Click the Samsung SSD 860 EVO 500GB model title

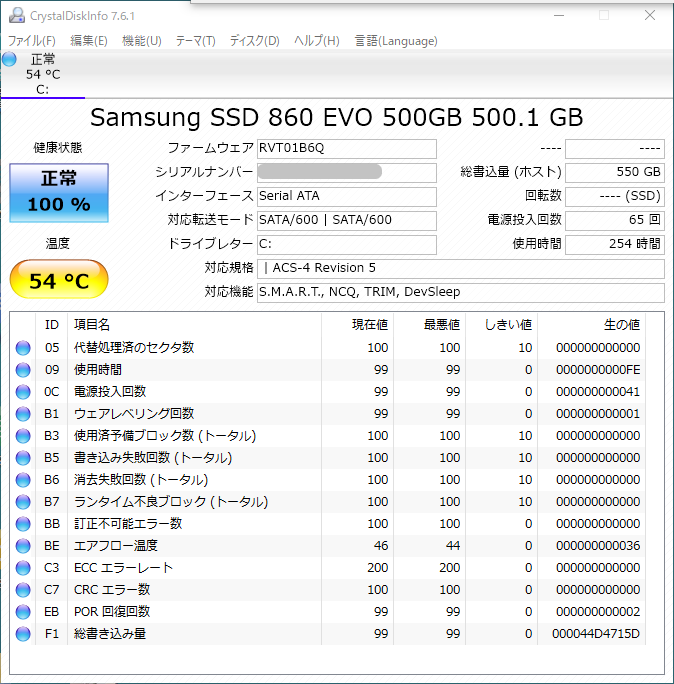336,117
